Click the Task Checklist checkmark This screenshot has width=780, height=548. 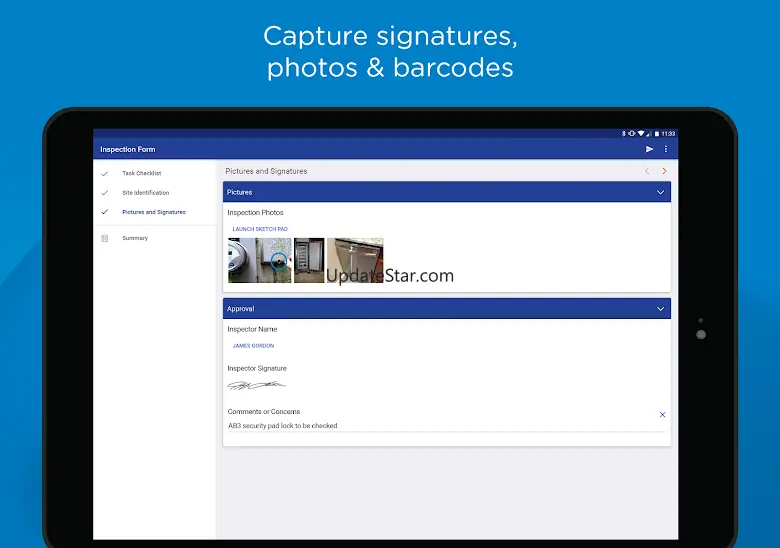pyautogui.click(x=105, y=173)
